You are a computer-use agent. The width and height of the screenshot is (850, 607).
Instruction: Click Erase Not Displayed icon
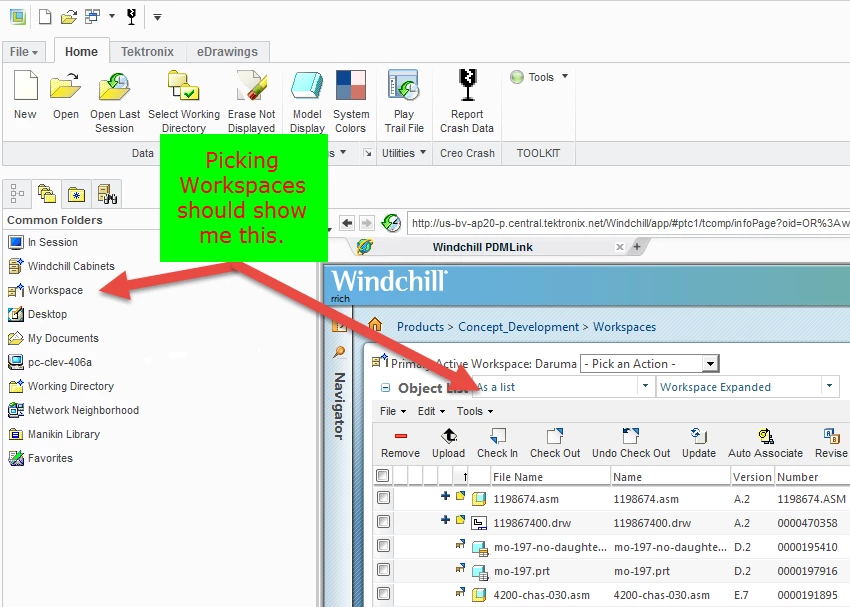click(252, 86)
